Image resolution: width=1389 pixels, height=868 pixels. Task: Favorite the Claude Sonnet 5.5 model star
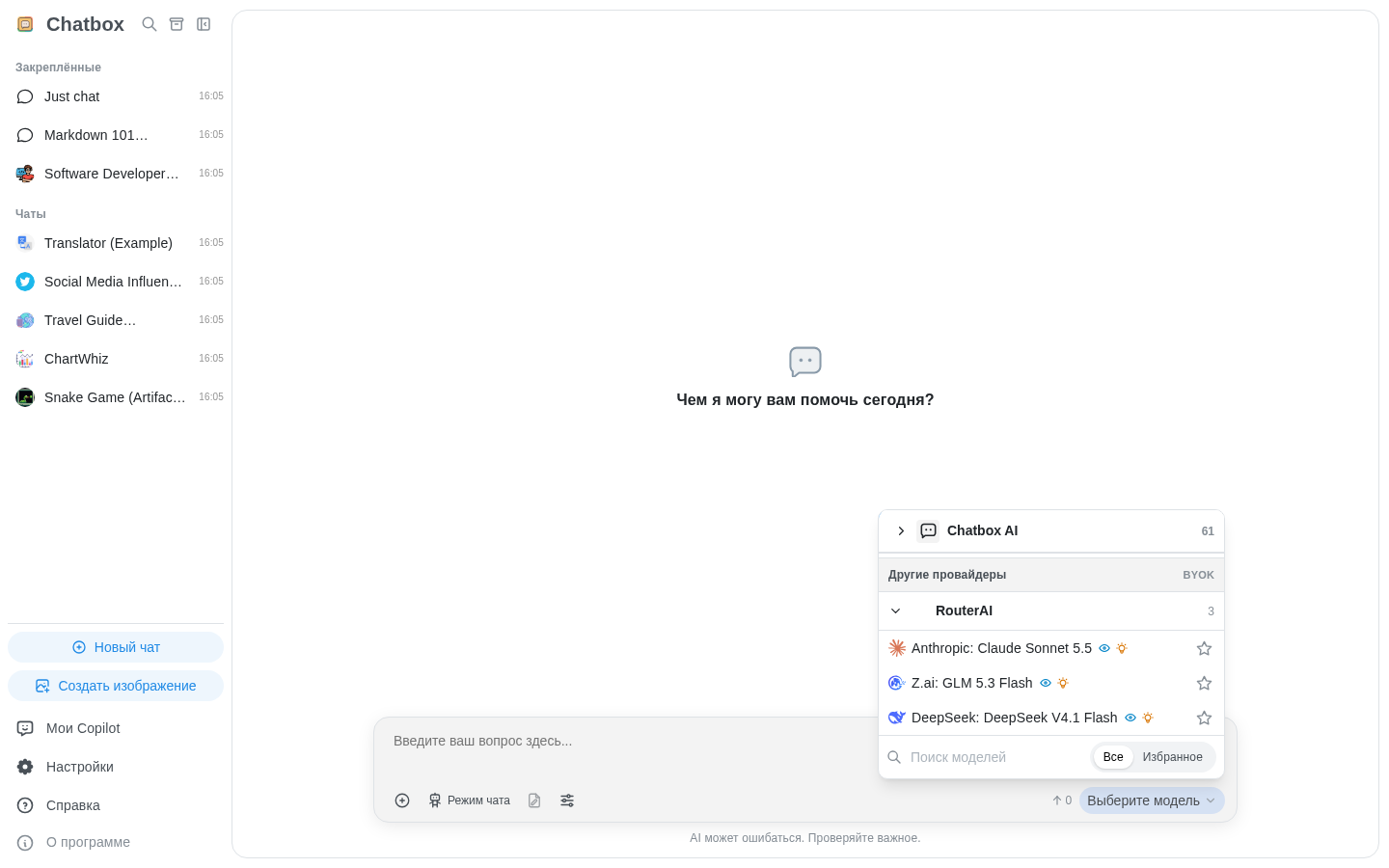(1204, 648)
